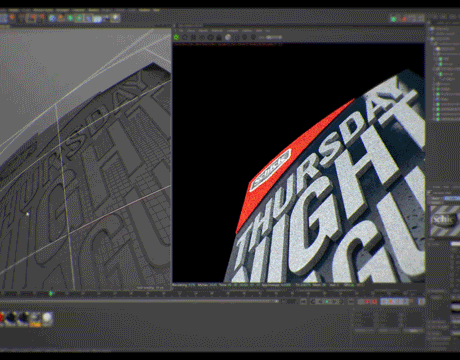This screenshot has height=360, width=460.
Task: Toggle the first green visibility dot in object manager
Action: (x=441, y=59)
